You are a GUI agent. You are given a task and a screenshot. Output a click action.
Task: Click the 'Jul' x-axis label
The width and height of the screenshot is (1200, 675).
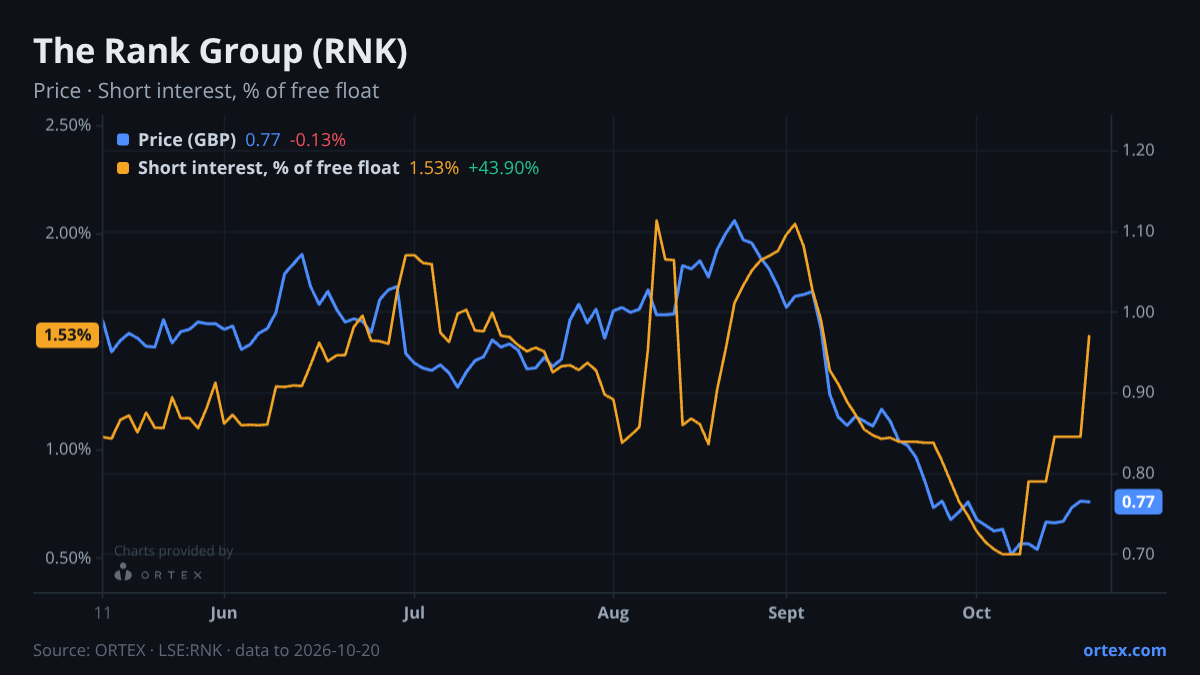click(x=413, y=613)
